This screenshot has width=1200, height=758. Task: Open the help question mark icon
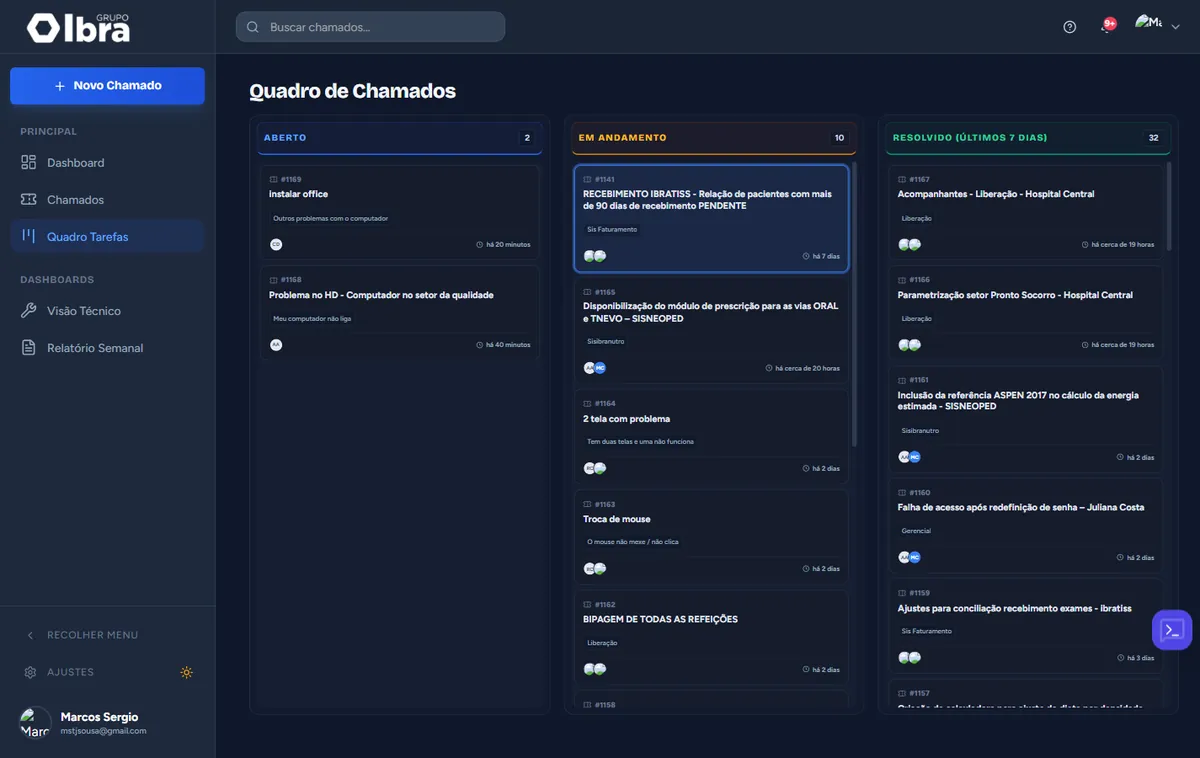[1070, 27]
